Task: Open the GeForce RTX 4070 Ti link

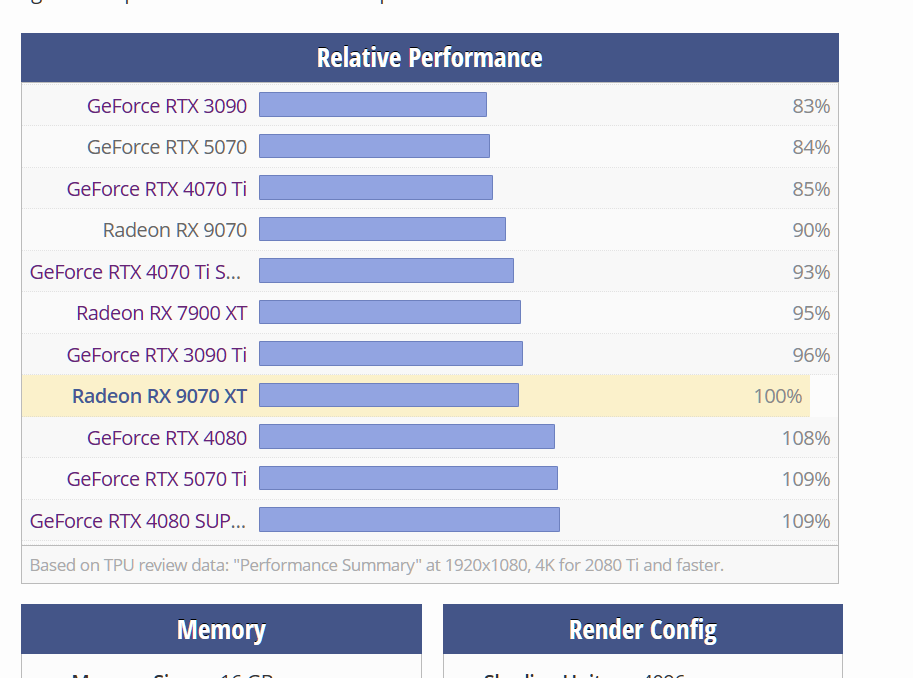Action: pyautogui.click(x=157, y=189)
